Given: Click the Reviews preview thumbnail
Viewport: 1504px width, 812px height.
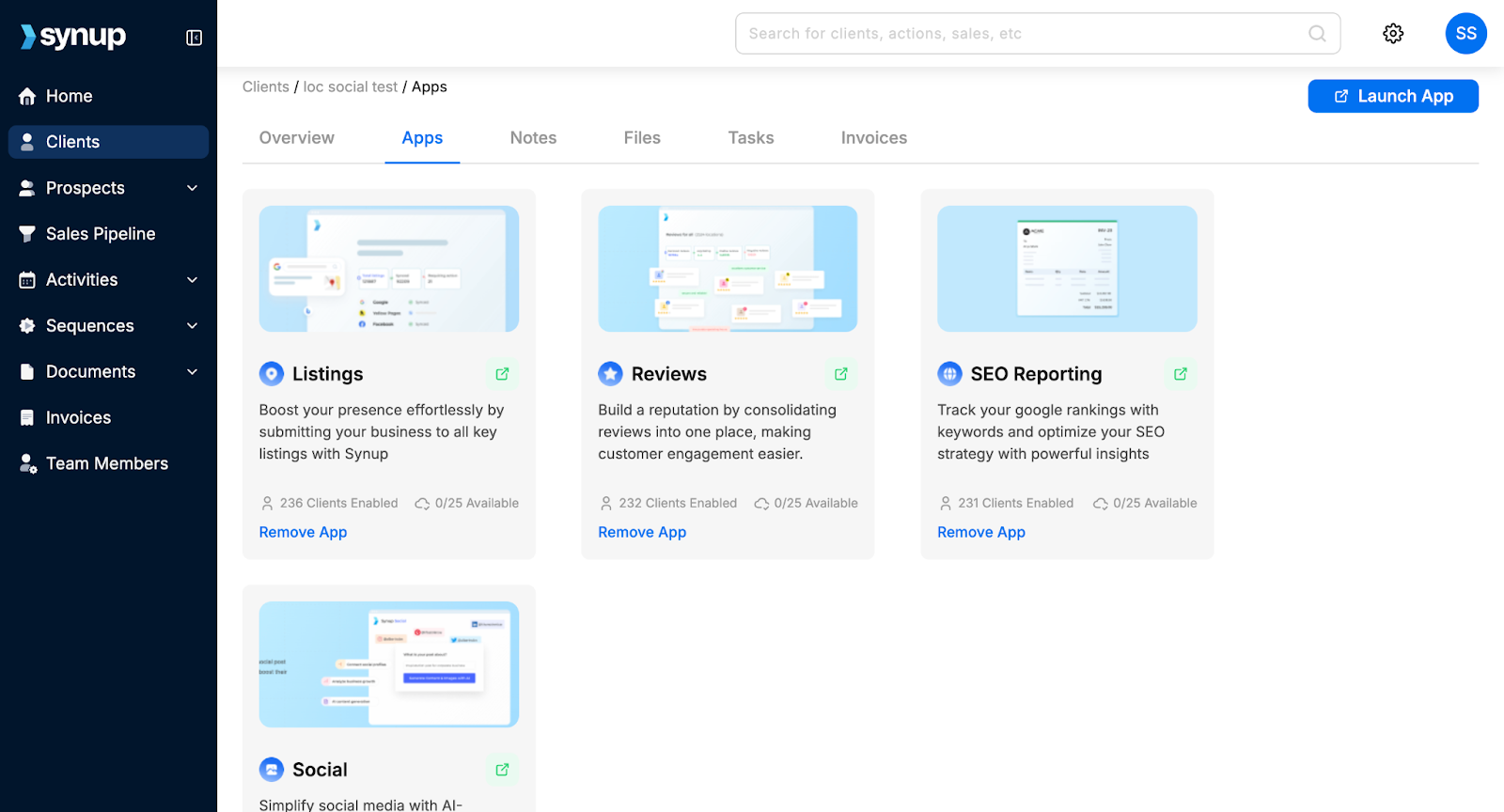Looking at the screenshot, I should pyautogui.click(x=728, y=269).
